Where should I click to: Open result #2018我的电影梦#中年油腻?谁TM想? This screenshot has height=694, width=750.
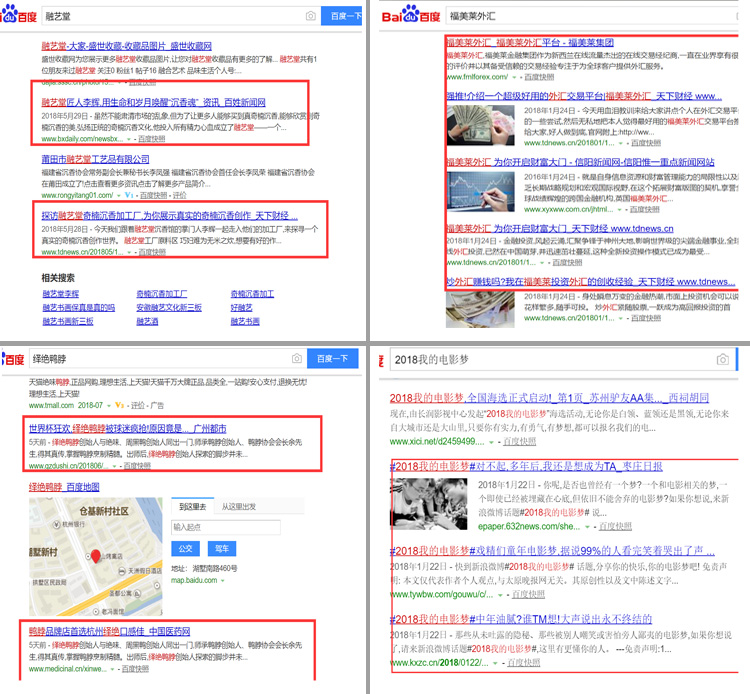coord(521,619)
